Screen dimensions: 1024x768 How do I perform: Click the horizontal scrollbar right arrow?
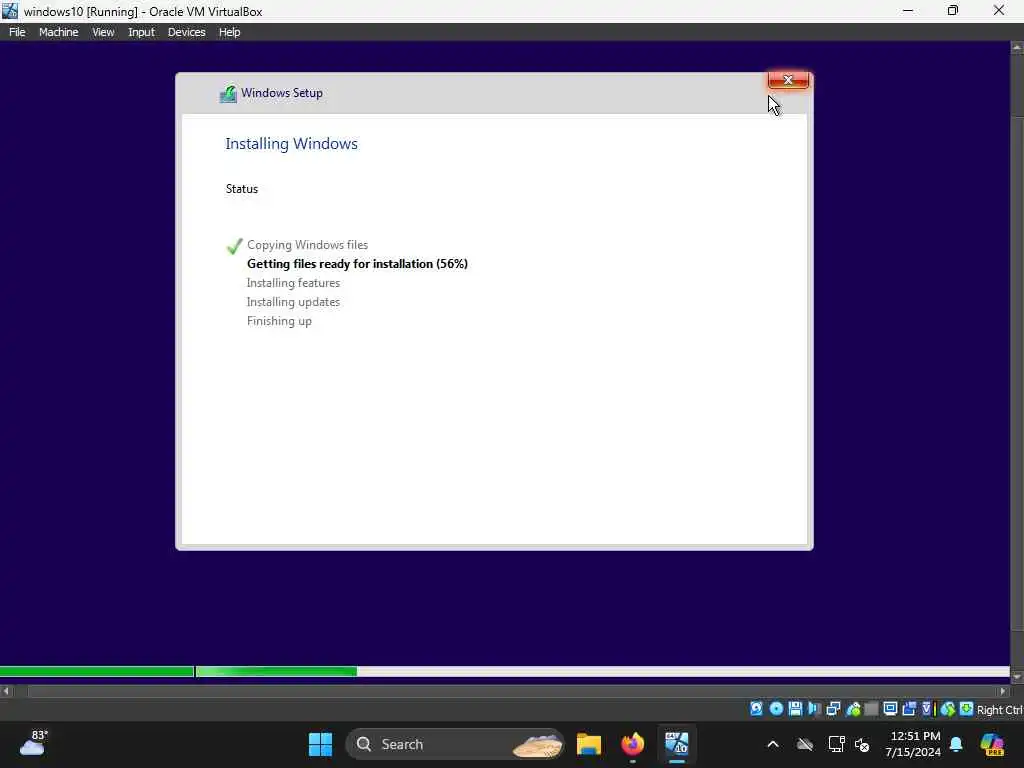pyautogui.click(x=1003, y=691)
